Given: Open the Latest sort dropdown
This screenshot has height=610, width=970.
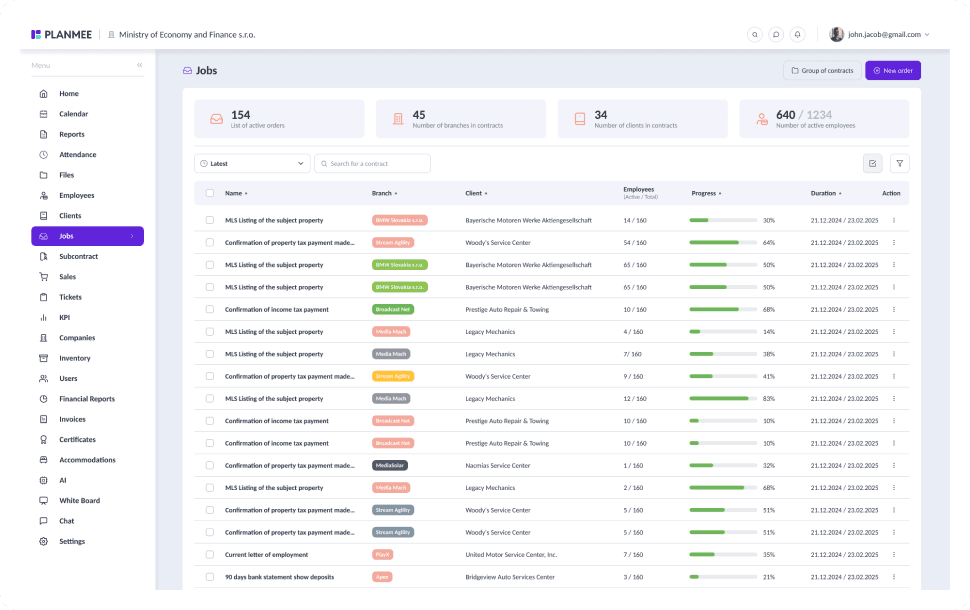Looking at the screenshot, I should [252, 163].
